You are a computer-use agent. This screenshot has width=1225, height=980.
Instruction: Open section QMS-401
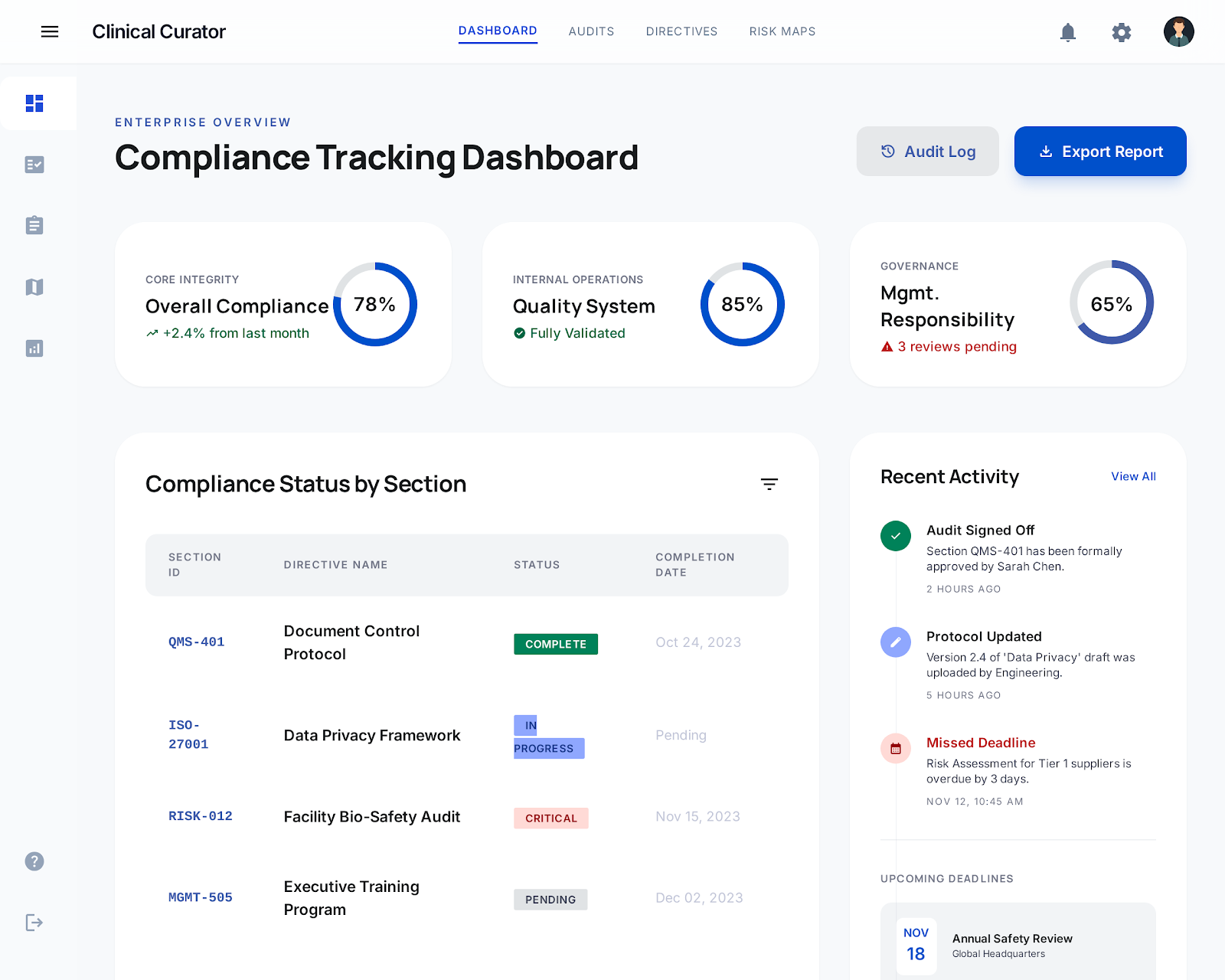point(196,642)
